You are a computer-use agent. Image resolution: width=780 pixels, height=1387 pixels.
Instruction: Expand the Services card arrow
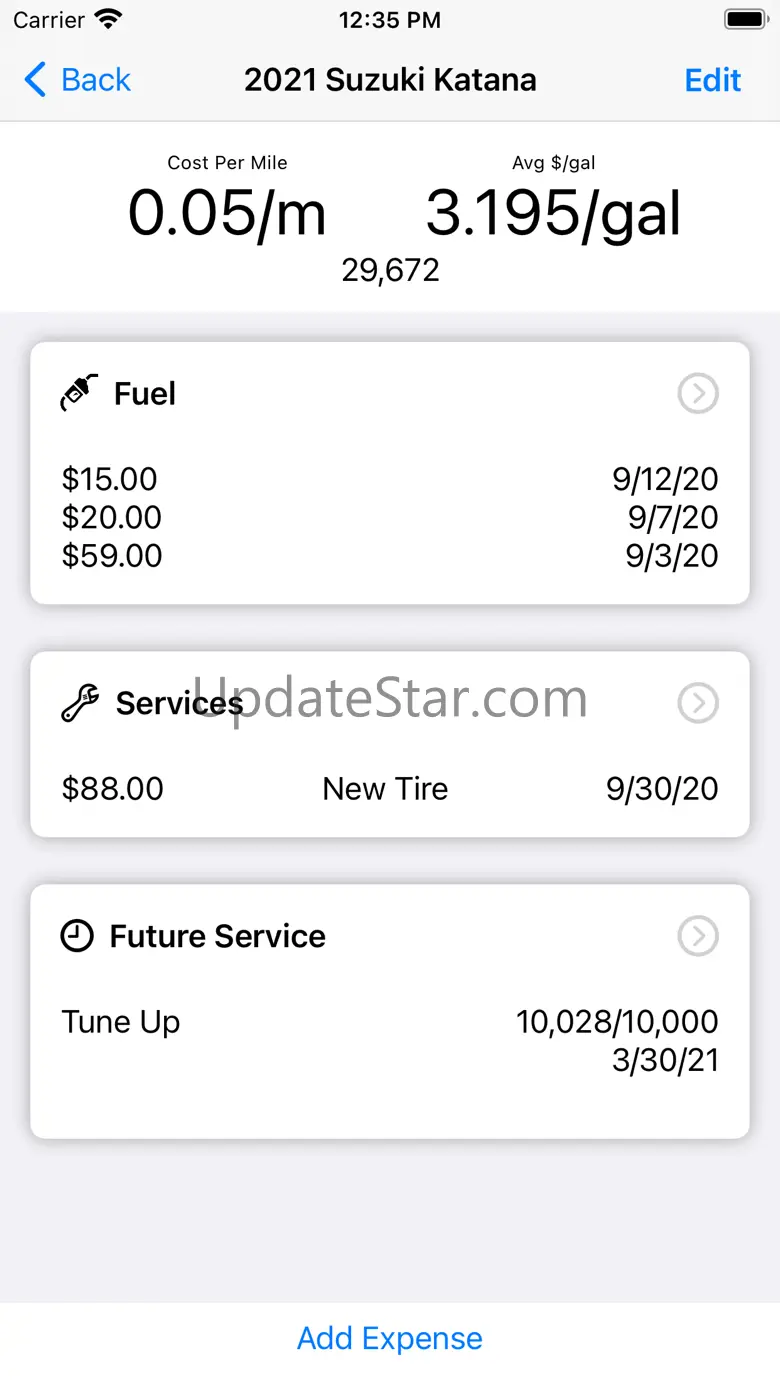[698, 703]
